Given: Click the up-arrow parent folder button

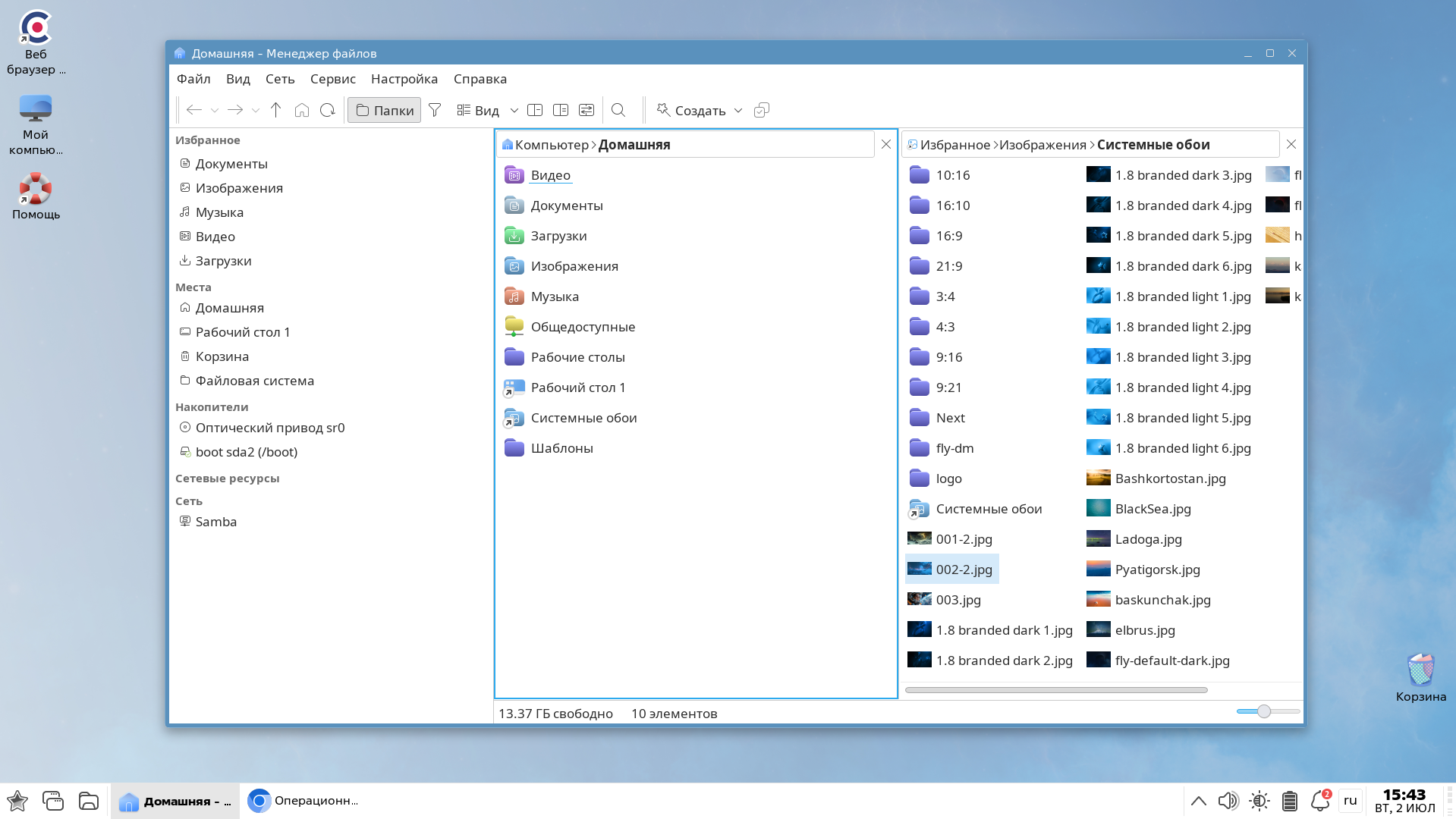Looking at the screenshot, I should 275,110.
